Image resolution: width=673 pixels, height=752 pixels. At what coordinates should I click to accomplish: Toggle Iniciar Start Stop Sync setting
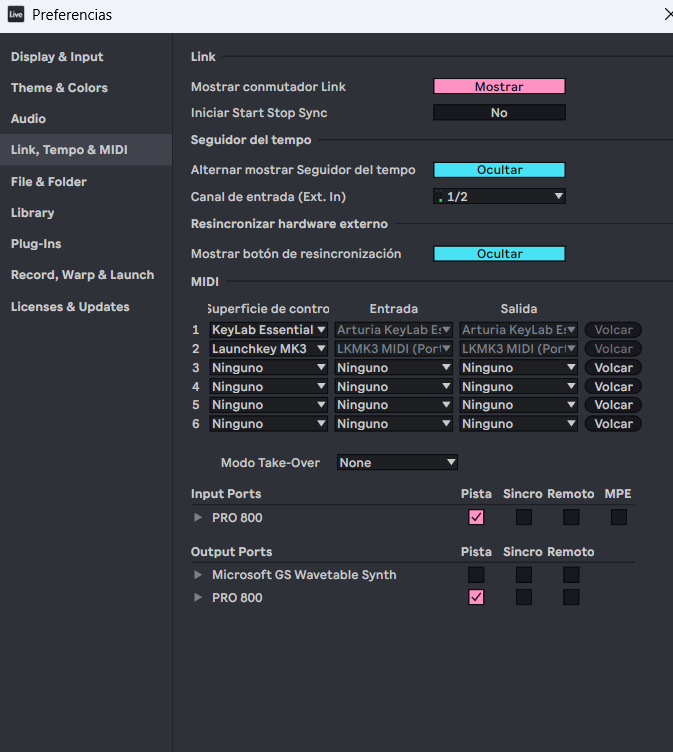coord(499,113)
